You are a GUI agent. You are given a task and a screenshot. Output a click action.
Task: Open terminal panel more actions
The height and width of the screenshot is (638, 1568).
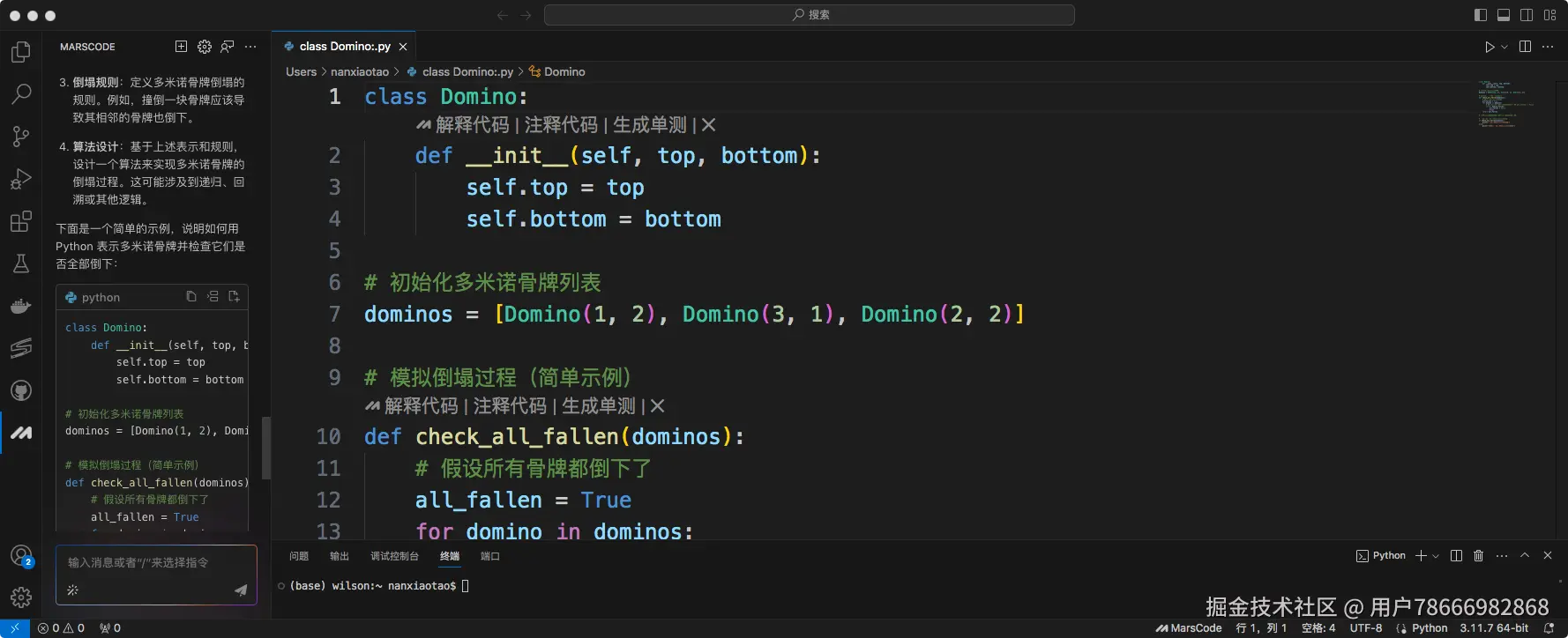[x=1502, y=556]
